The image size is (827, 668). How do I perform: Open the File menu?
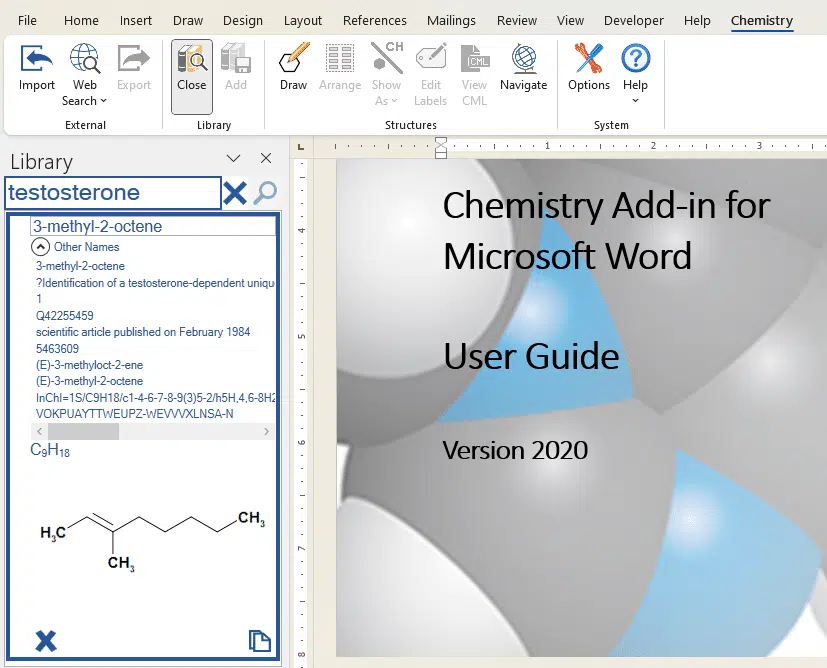(27, 21)
